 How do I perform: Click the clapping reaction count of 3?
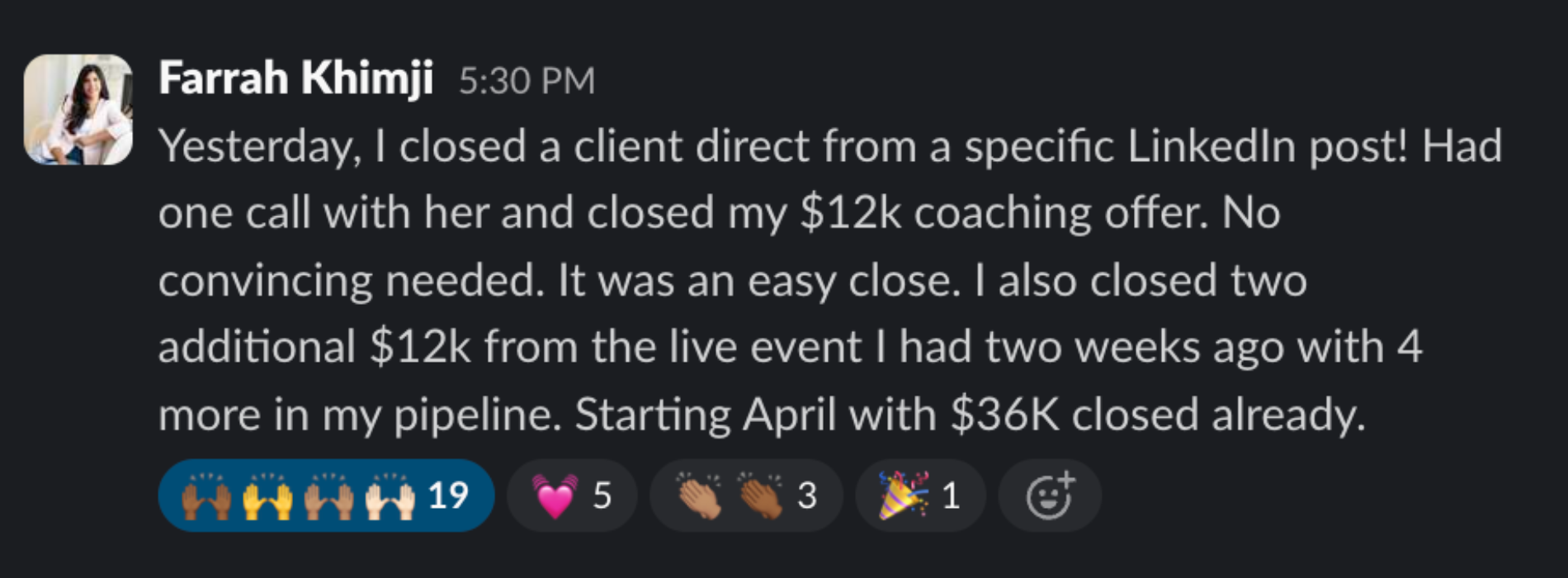[x=807, y=495]
